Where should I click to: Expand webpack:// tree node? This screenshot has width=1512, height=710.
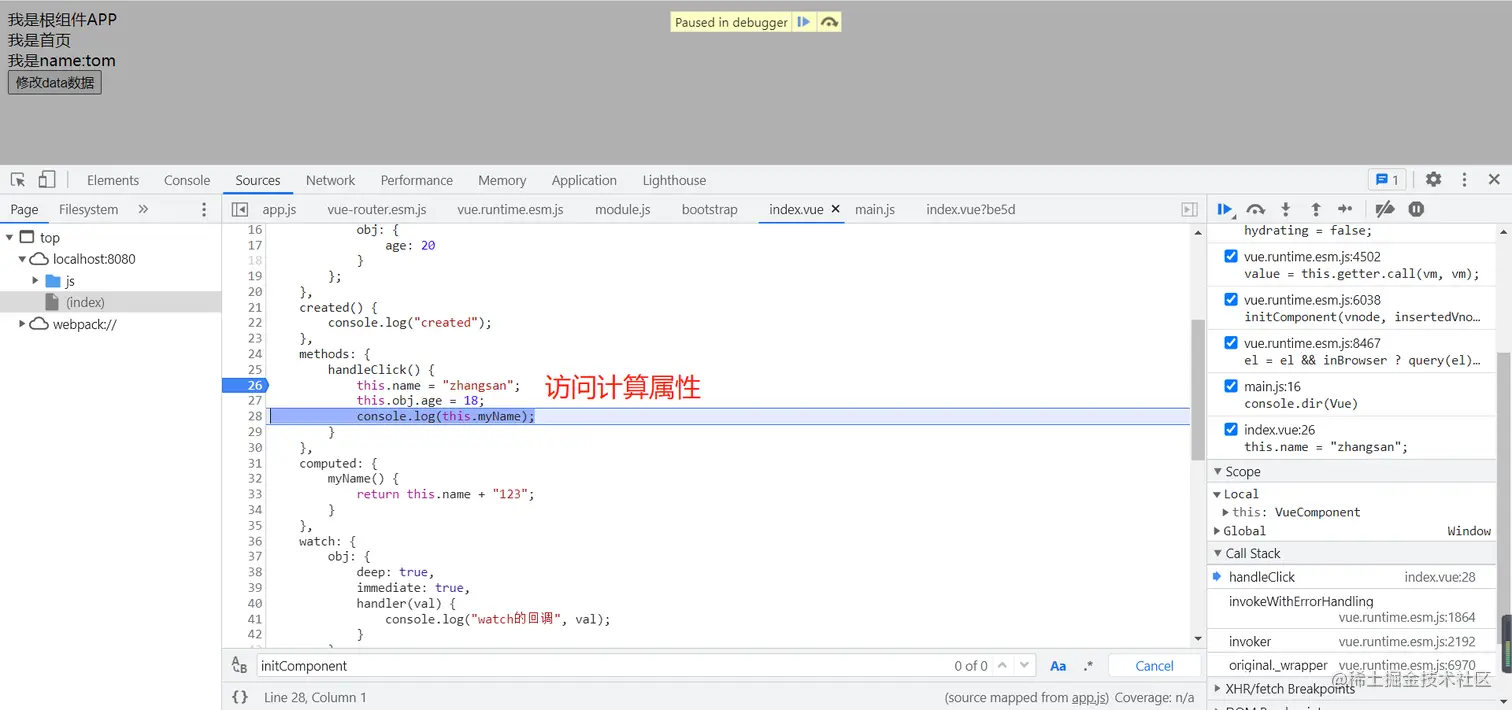coord(22,324)
